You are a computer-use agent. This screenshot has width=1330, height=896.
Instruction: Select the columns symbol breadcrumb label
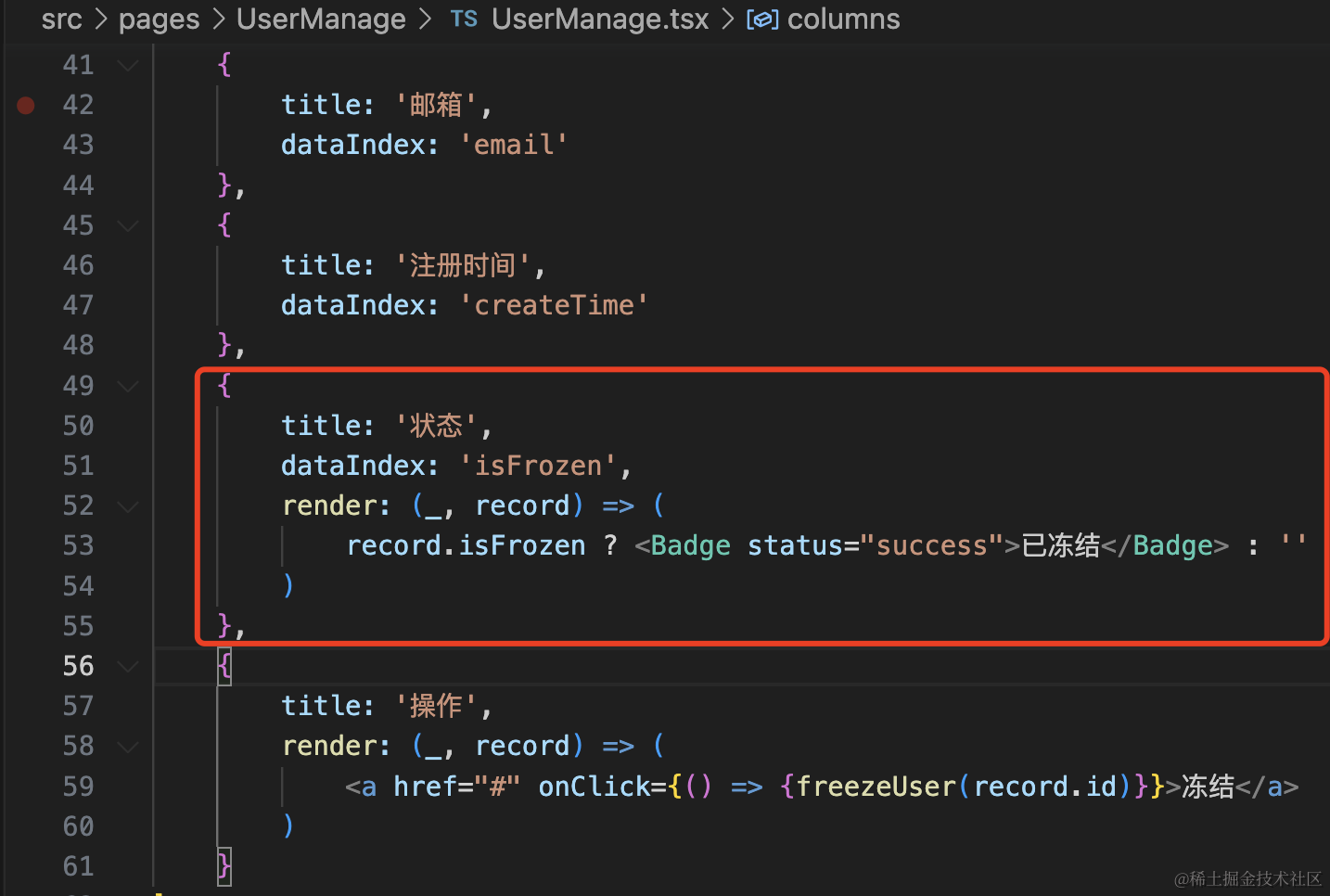pyautogui.click(x=843, y=19)
